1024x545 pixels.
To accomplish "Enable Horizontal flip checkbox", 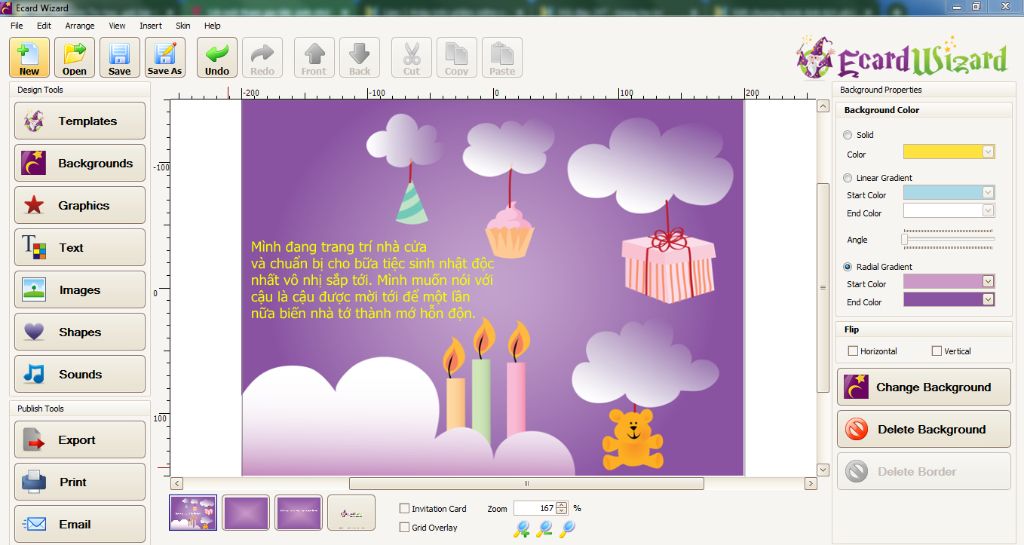I will tap(853, 351).
